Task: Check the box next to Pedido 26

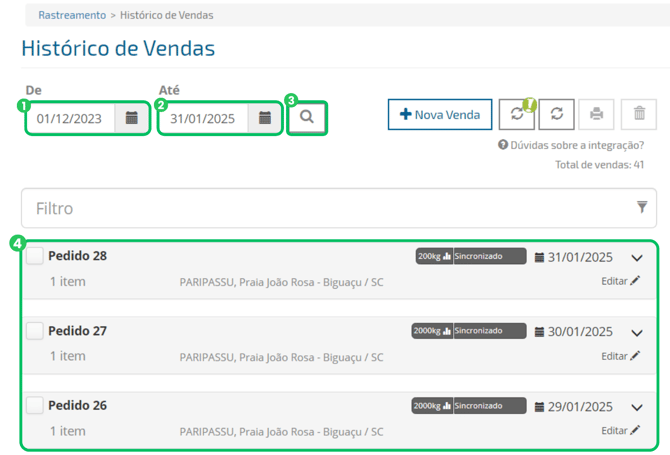Action: 35,406
